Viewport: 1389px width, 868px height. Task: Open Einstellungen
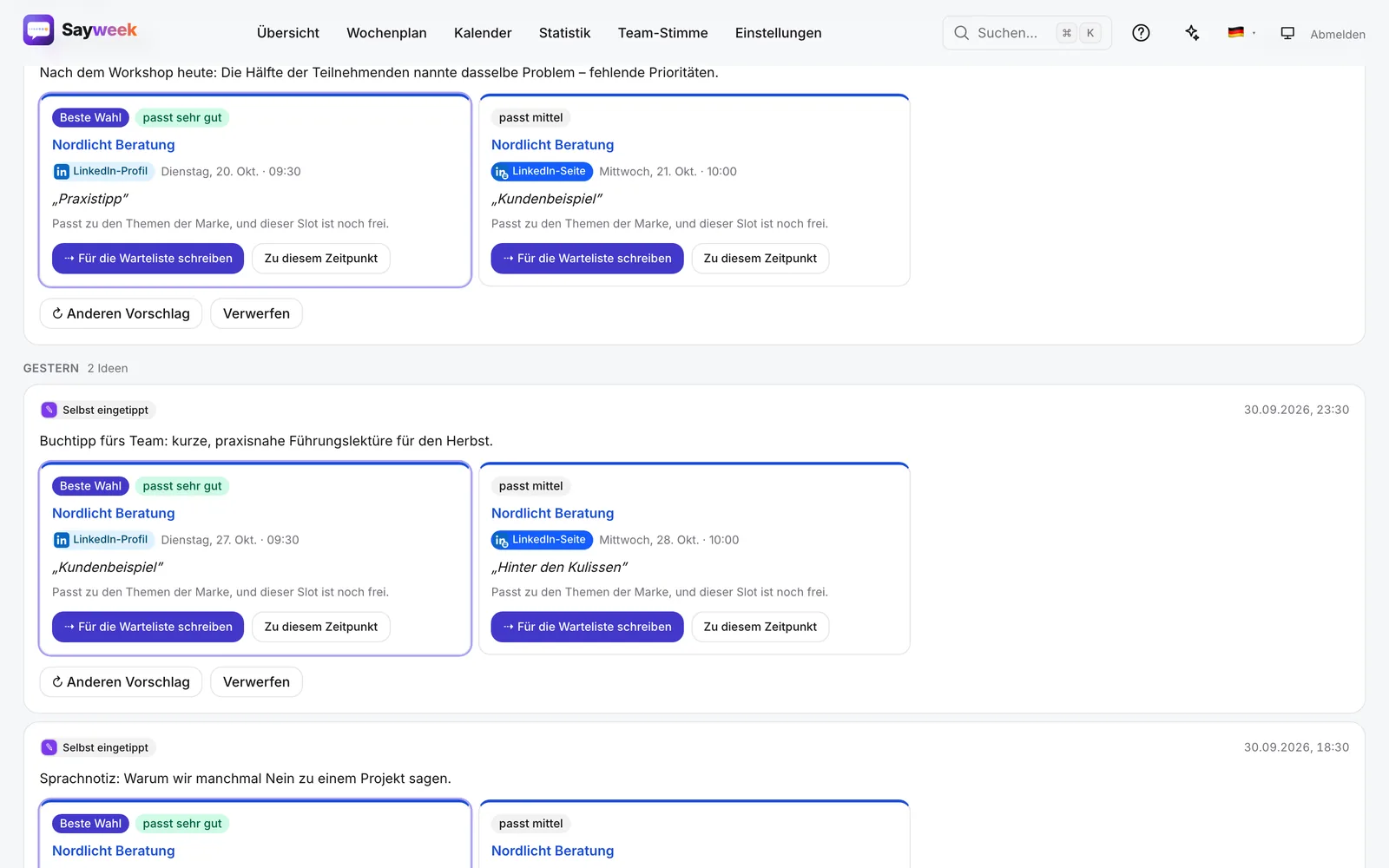[x=778, y=33]
